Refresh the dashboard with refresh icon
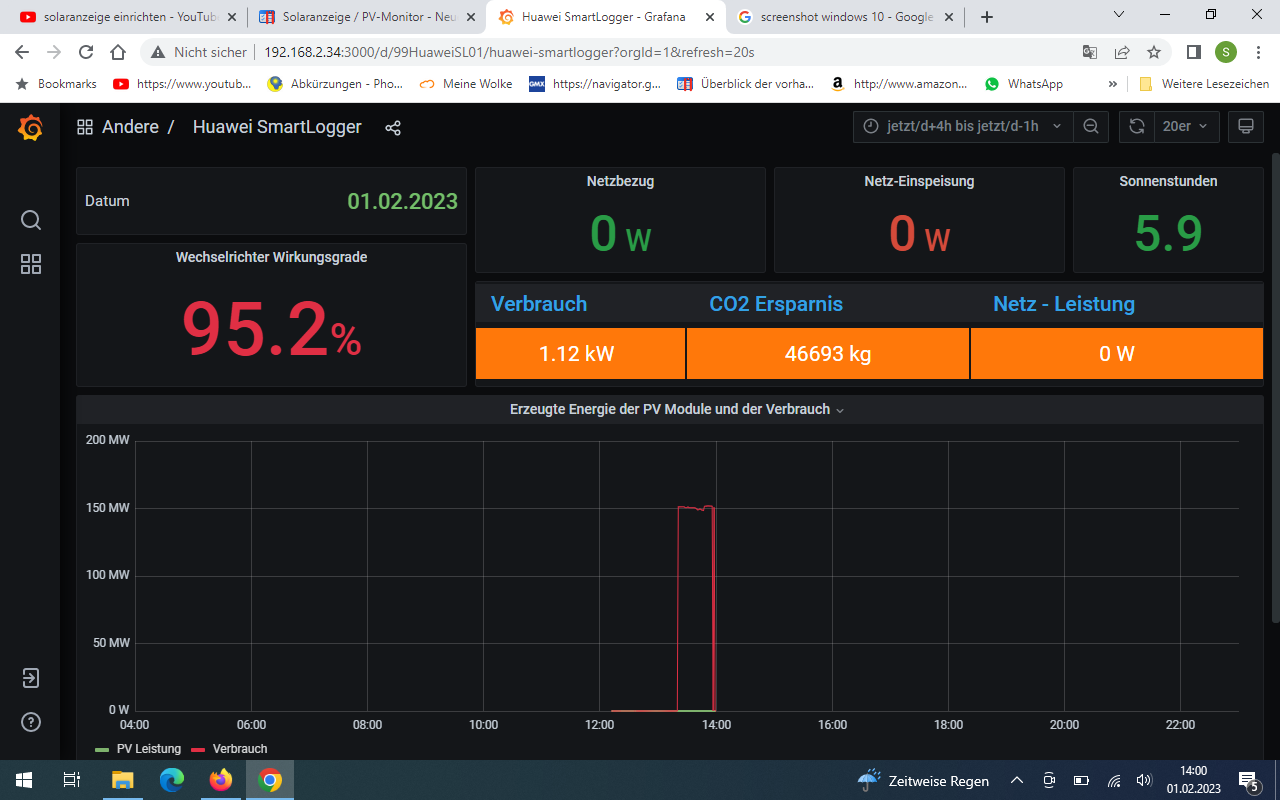 (1136, 127)
